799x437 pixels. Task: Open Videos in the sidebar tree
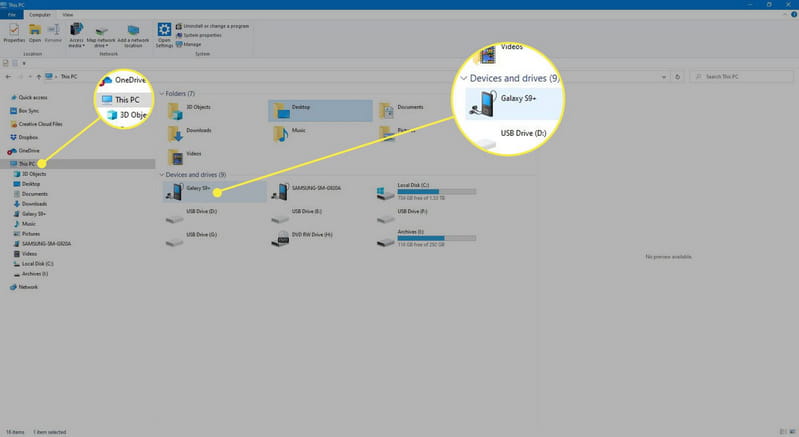25,254
